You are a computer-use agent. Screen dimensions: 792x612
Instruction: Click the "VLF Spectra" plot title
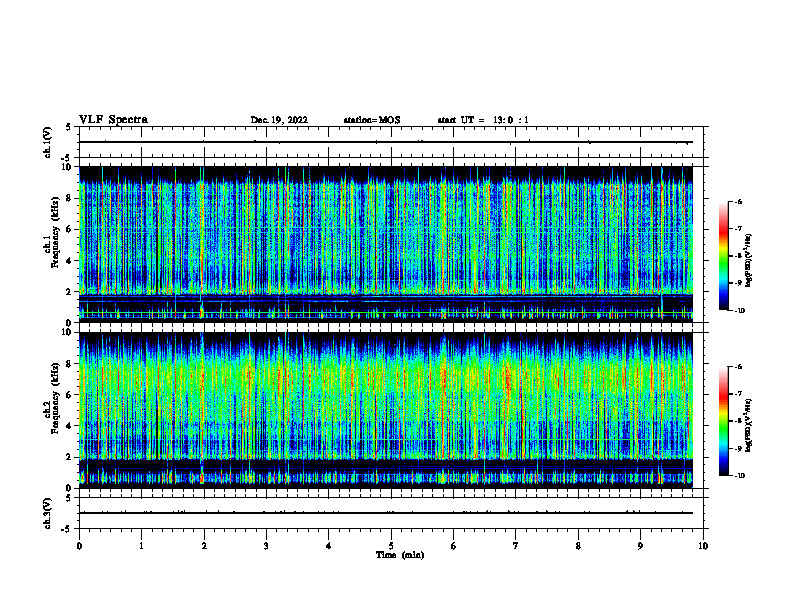pyautogui.click(x=113, y=120)
